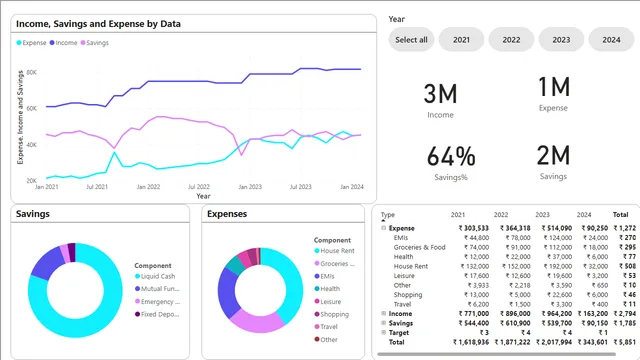
Task: Click the 2023 column header in matrix
Action: click(542, 215)
